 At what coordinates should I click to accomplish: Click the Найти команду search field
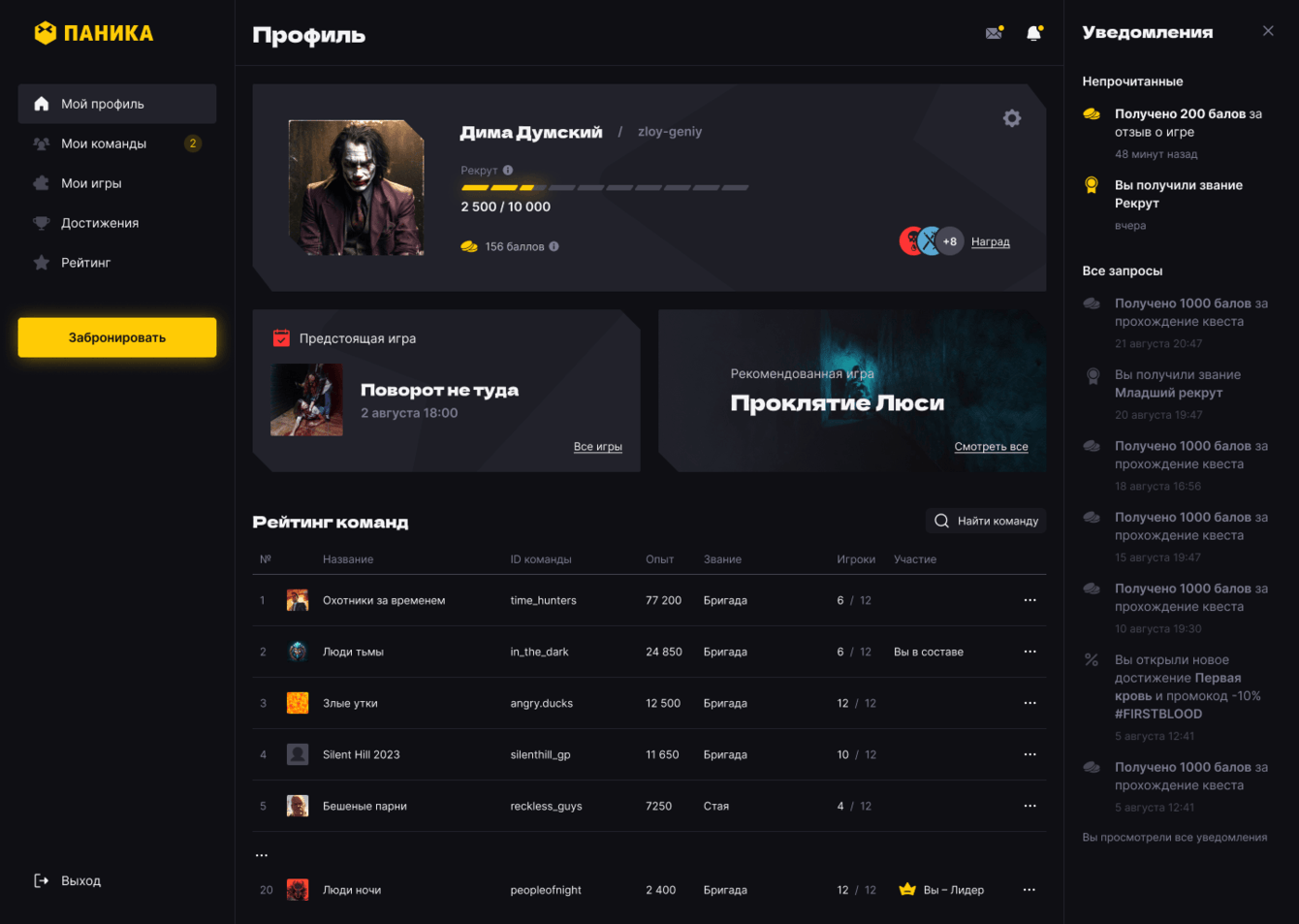coord(986,521)
